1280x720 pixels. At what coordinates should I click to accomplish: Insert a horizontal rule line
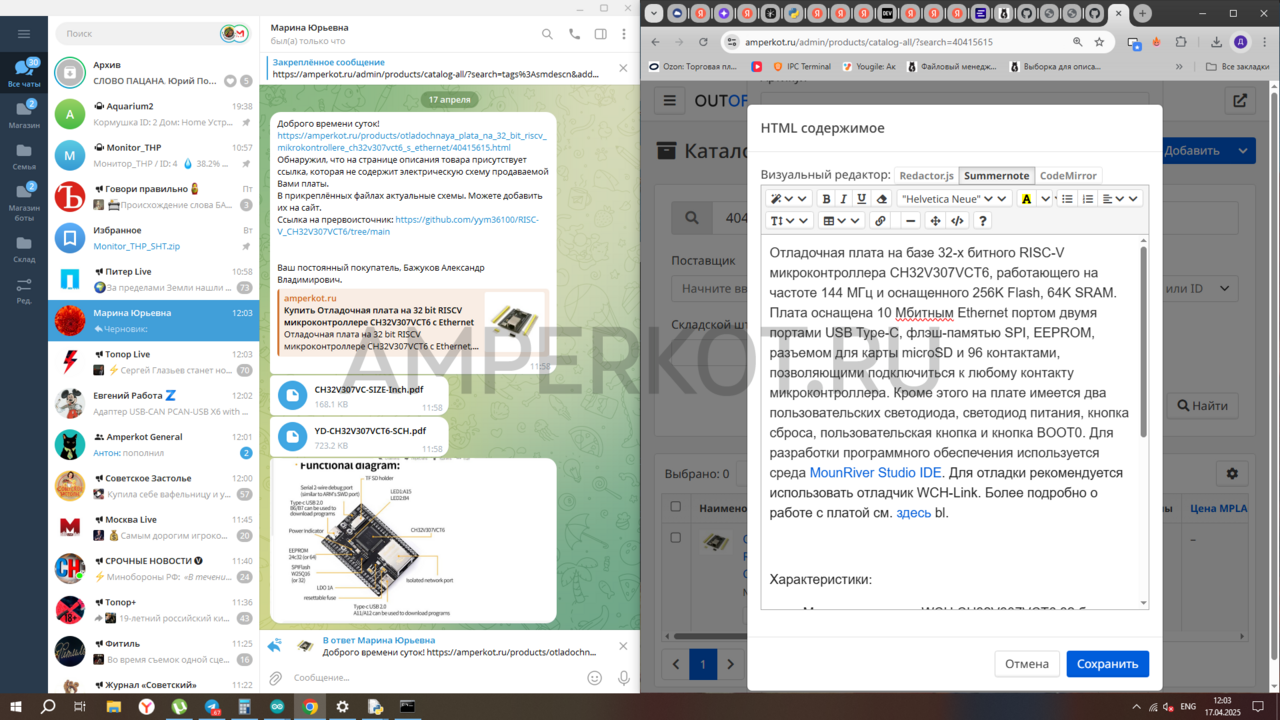coord(910,221)
